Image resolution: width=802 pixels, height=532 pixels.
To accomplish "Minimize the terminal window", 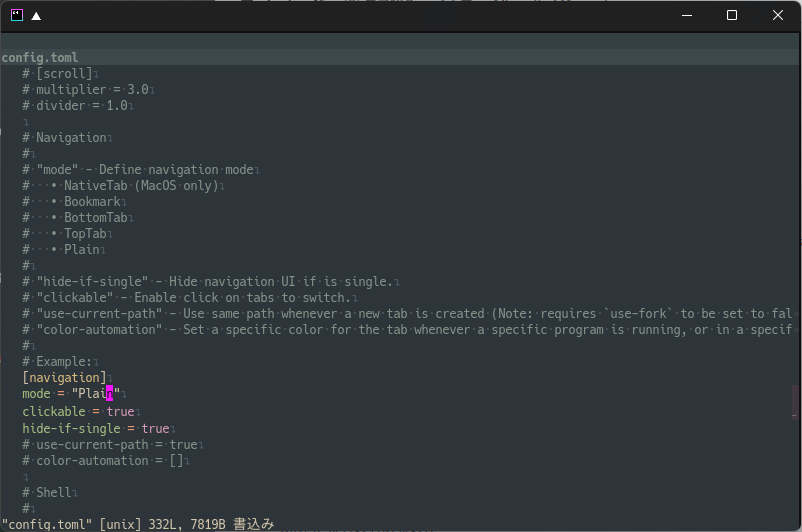I will pos(687,15).
